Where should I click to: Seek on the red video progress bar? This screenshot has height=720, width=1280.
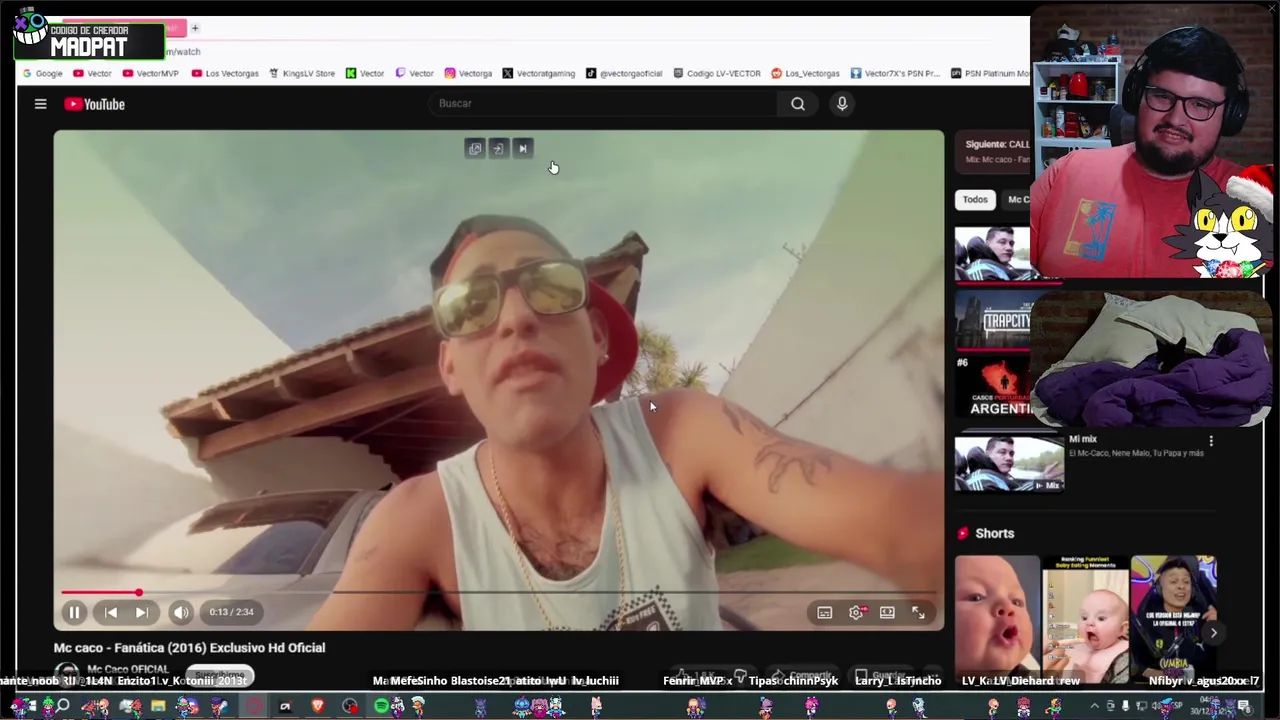pyautogui.click(x=498, y=593)
